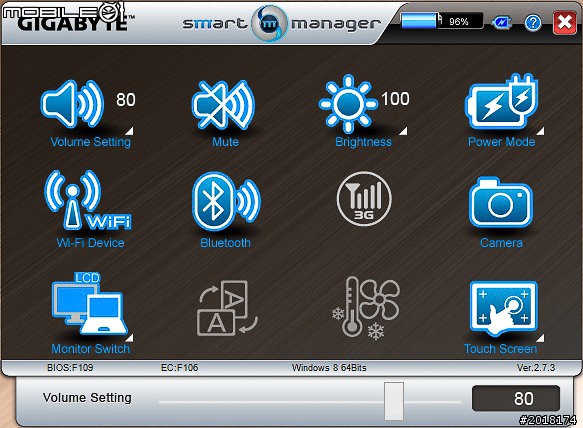Click the Monitor Switch label
This screenshot has width=583, height=428.
tap(90, 349)
